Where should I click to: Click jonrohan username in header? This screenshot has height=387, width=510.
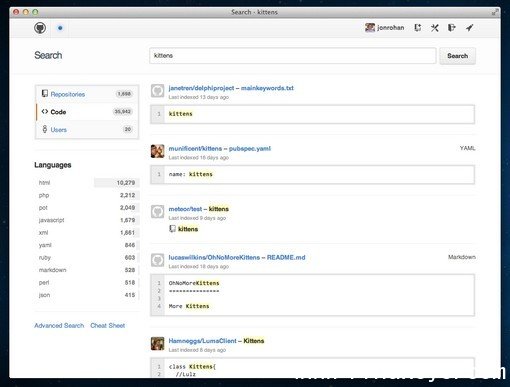click(390, 28)
